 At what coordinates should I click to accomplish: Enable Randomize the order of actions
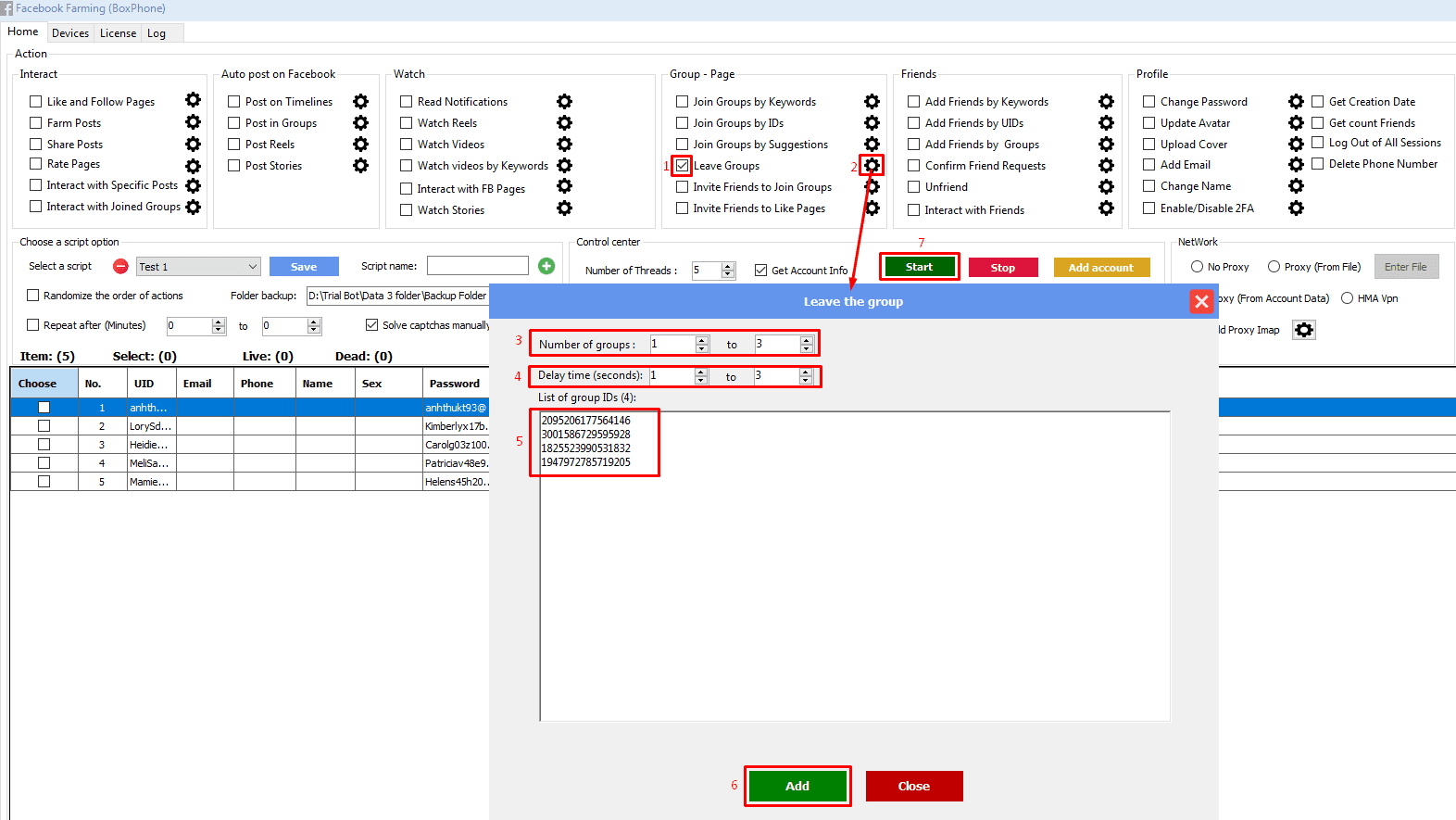[x=32, y=295]
